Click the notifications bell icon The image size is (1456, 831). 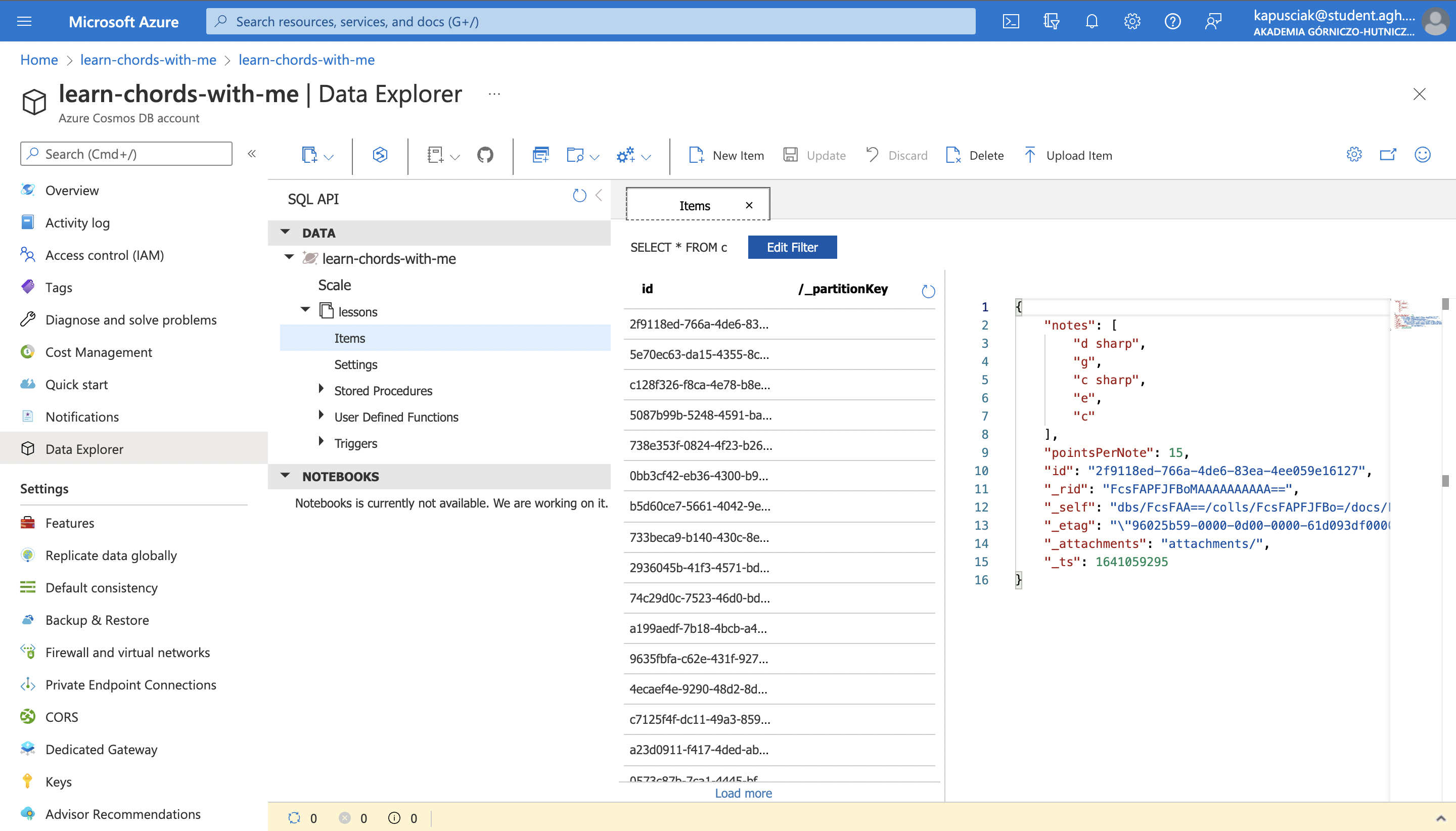[1091, 22]
